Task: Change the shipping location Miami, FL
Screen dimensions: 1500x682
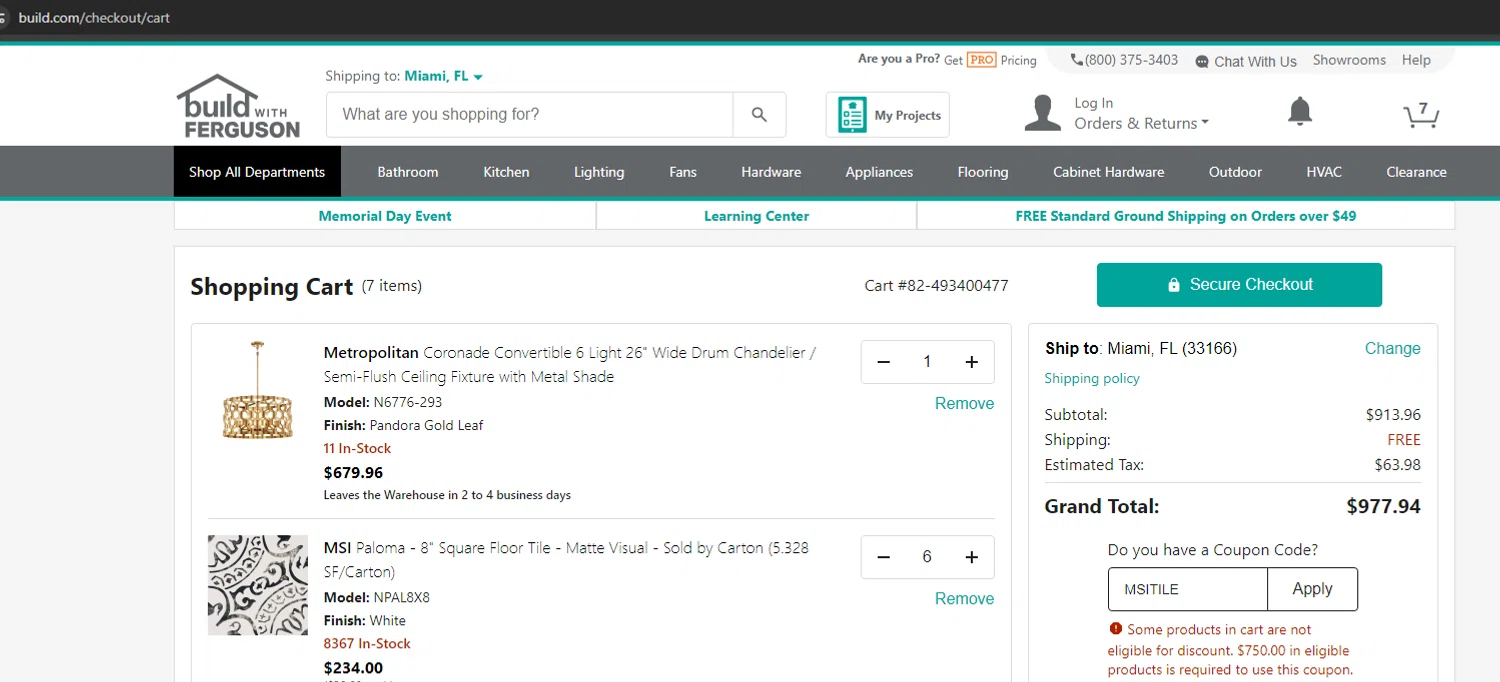Action: coord(443,76)
